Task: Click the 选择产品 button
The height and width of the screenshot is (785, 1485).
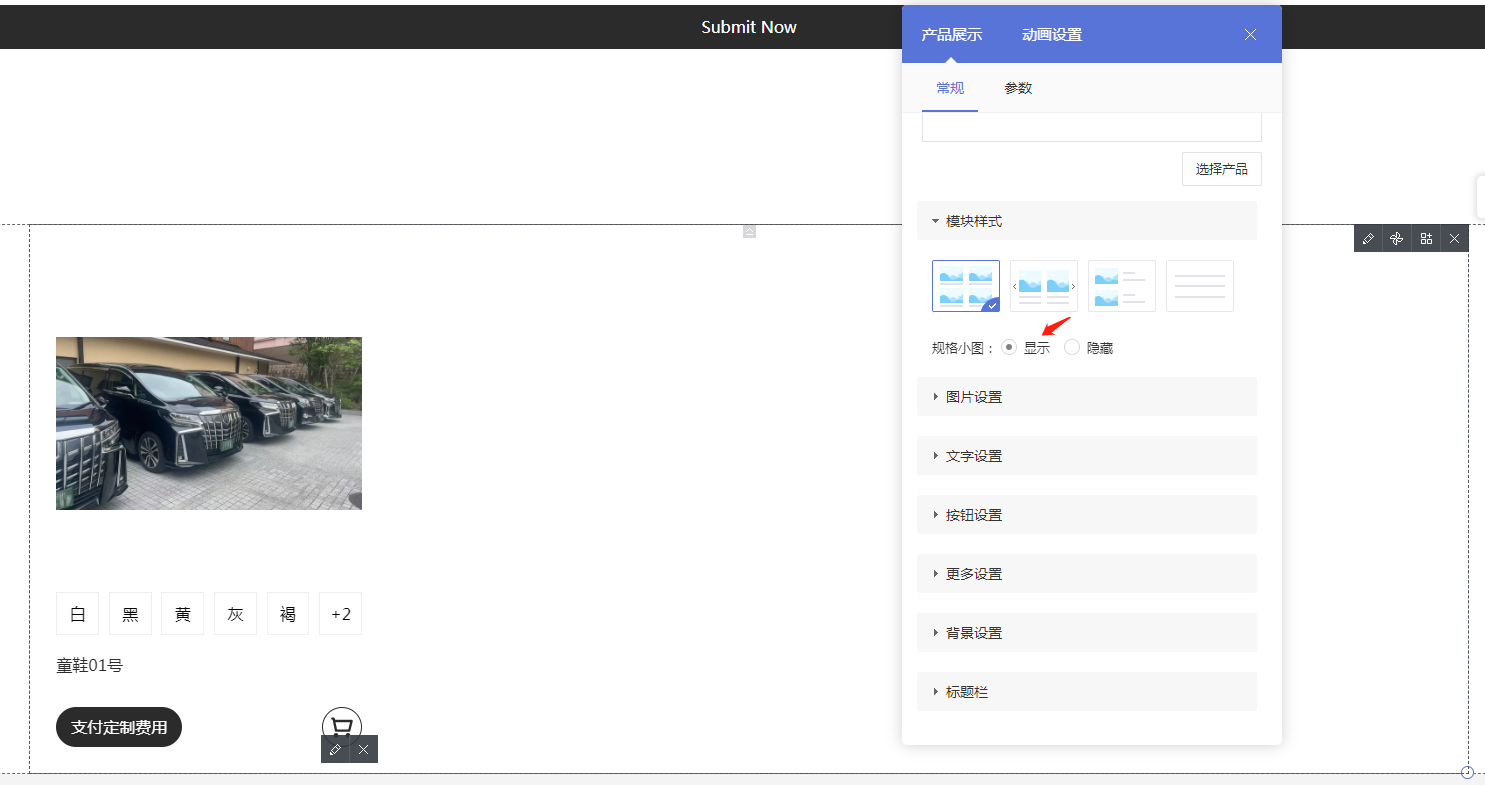Action: 1221,169
